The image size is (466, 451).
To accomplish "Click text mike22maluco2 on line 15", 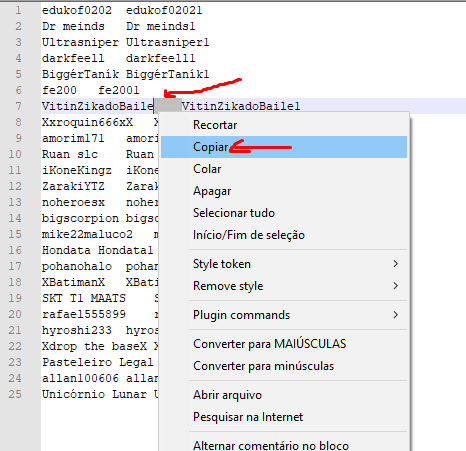I will tap(87, 234).
